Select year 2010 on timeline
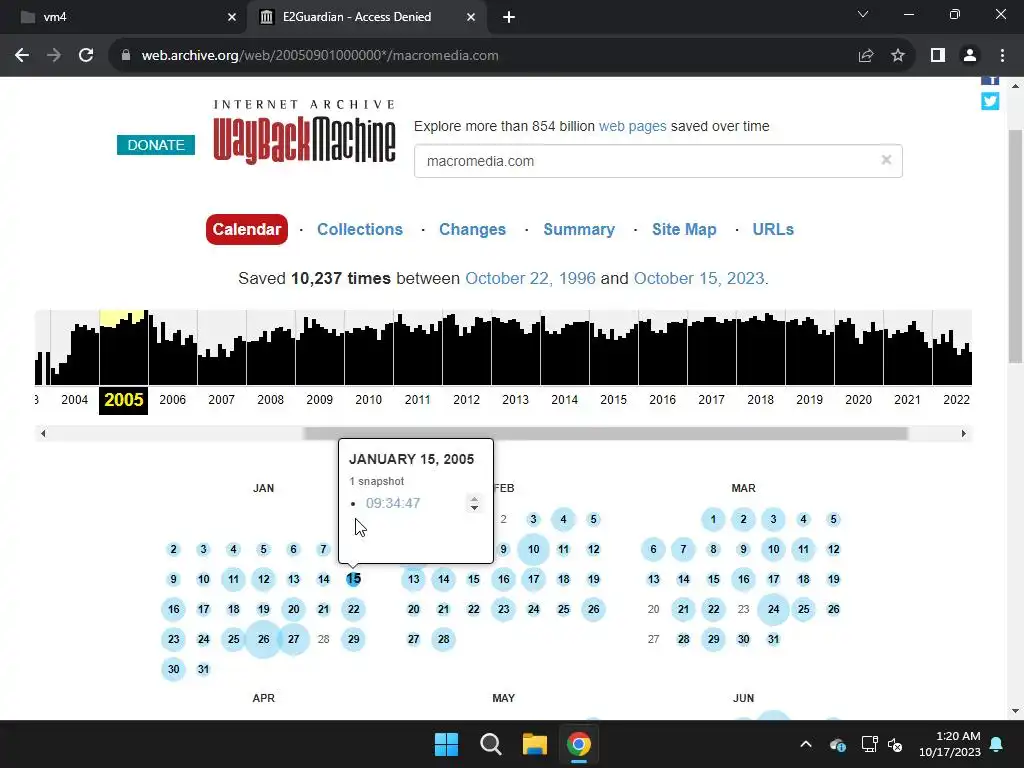 (368, 400)
